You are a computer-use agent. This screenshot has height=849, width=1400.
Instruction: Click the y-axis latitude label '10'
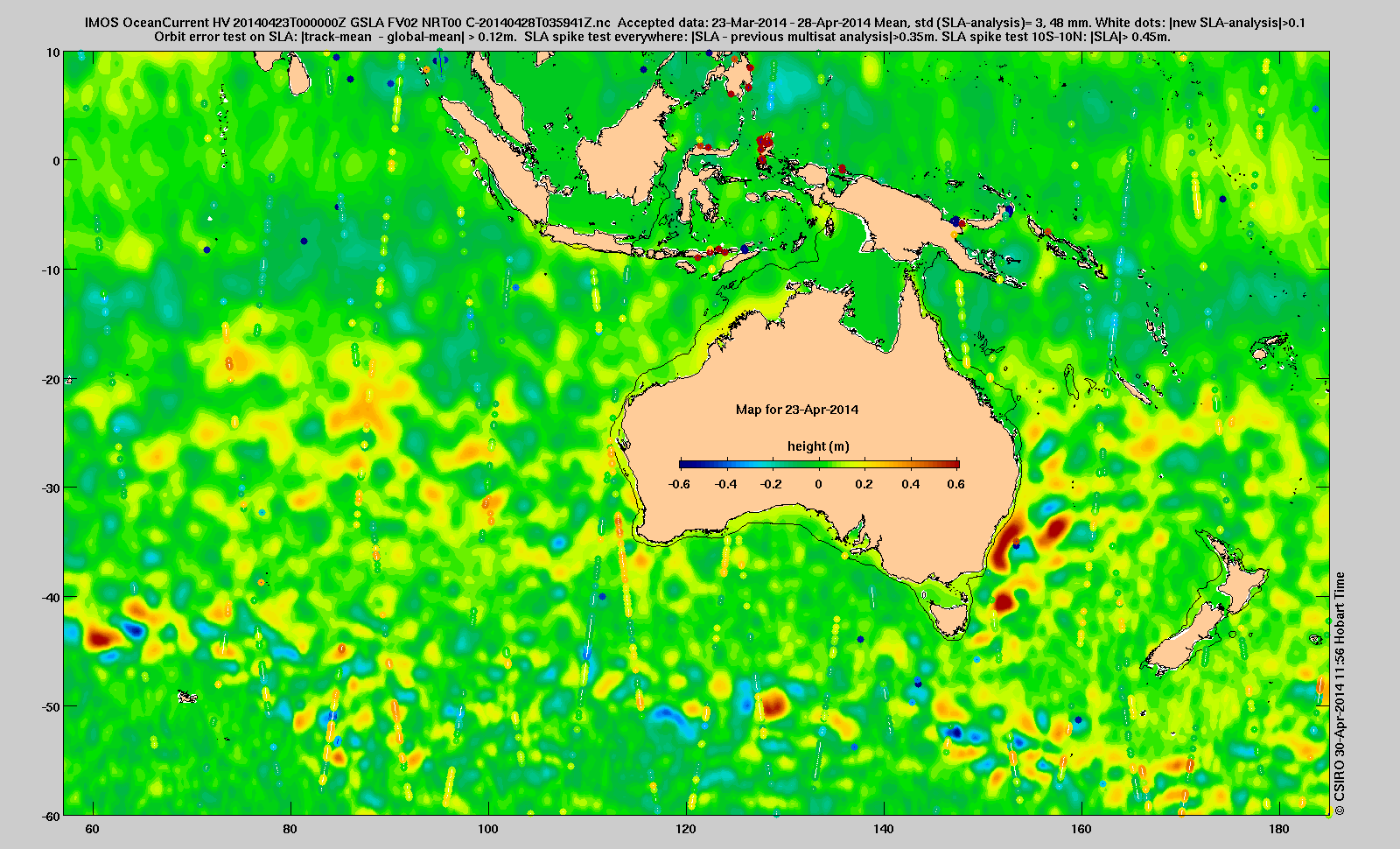54,53
